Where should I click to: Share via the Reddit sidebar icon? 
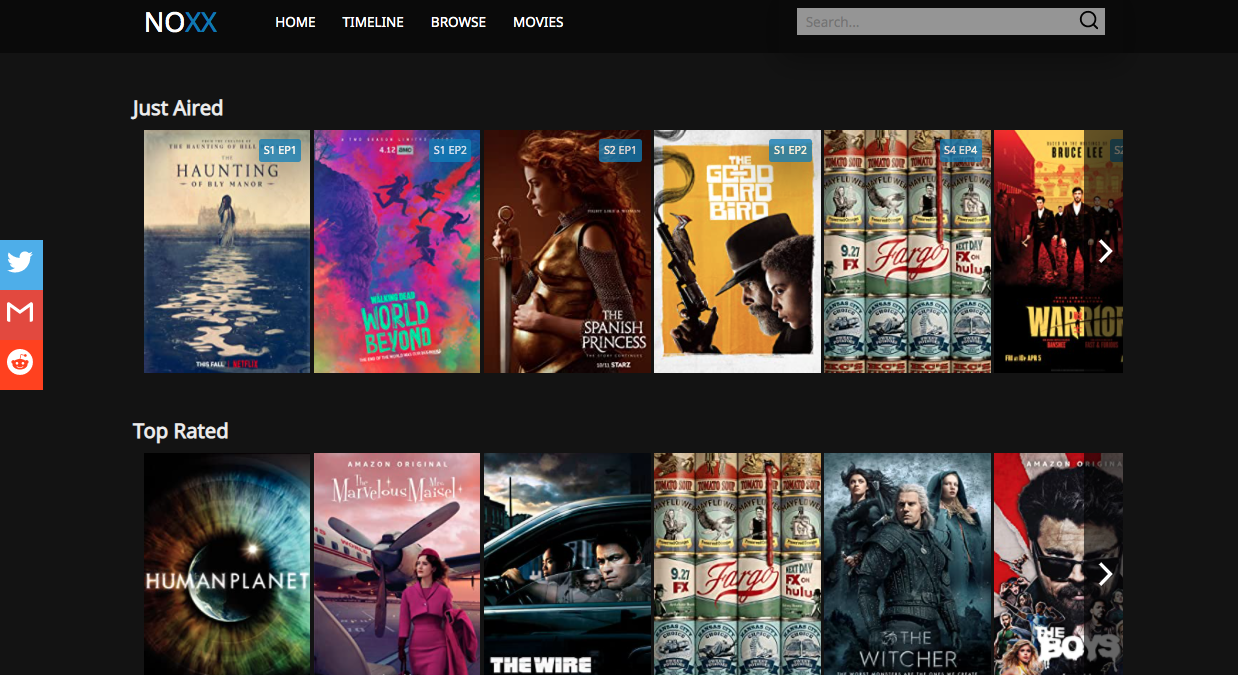click(21, 364)
